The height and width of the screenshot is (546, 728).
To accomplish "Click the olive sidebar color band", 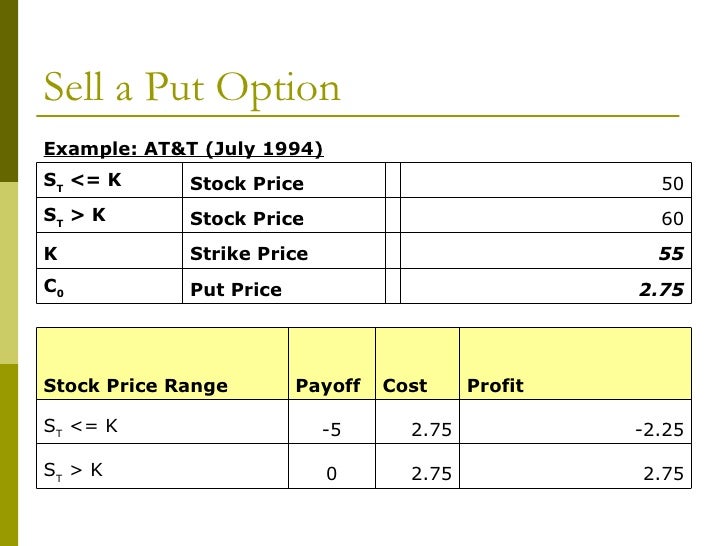I will pos(8,450).
